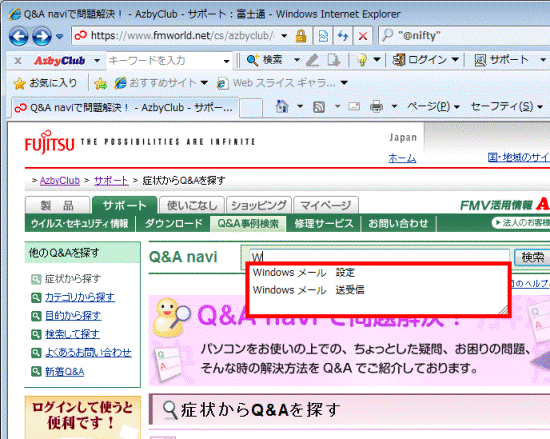This screenshot has height=439, width=550.
Task: Click the 検索 button beside Q&A search field
Action: point(532,257)
